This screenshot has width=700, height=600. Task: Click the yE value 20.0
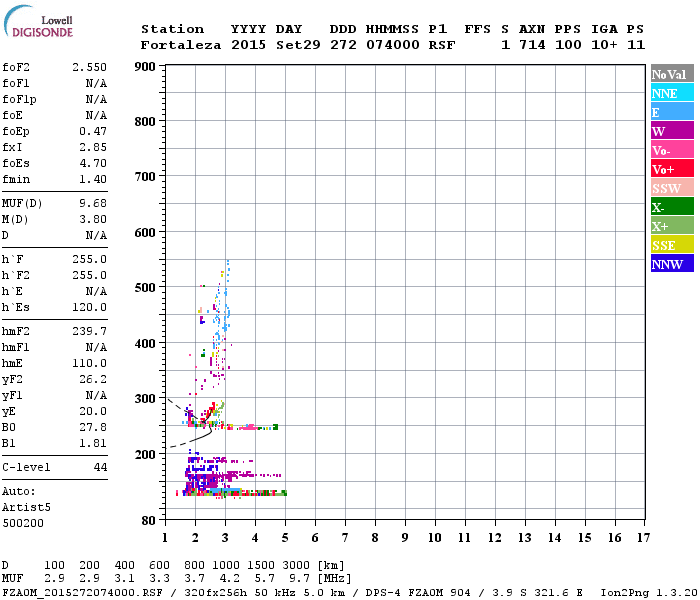click(x=93, y=412)
